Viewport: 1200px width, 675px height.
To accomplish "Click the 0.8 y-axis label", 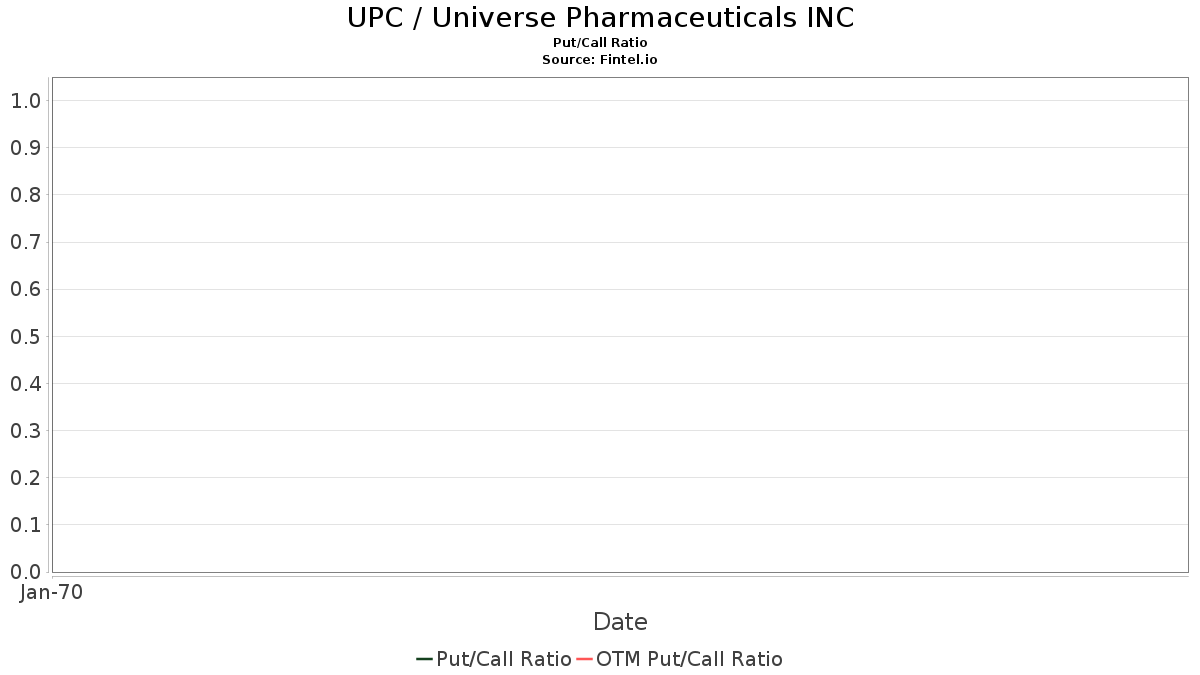I will (x=26, y=195).
